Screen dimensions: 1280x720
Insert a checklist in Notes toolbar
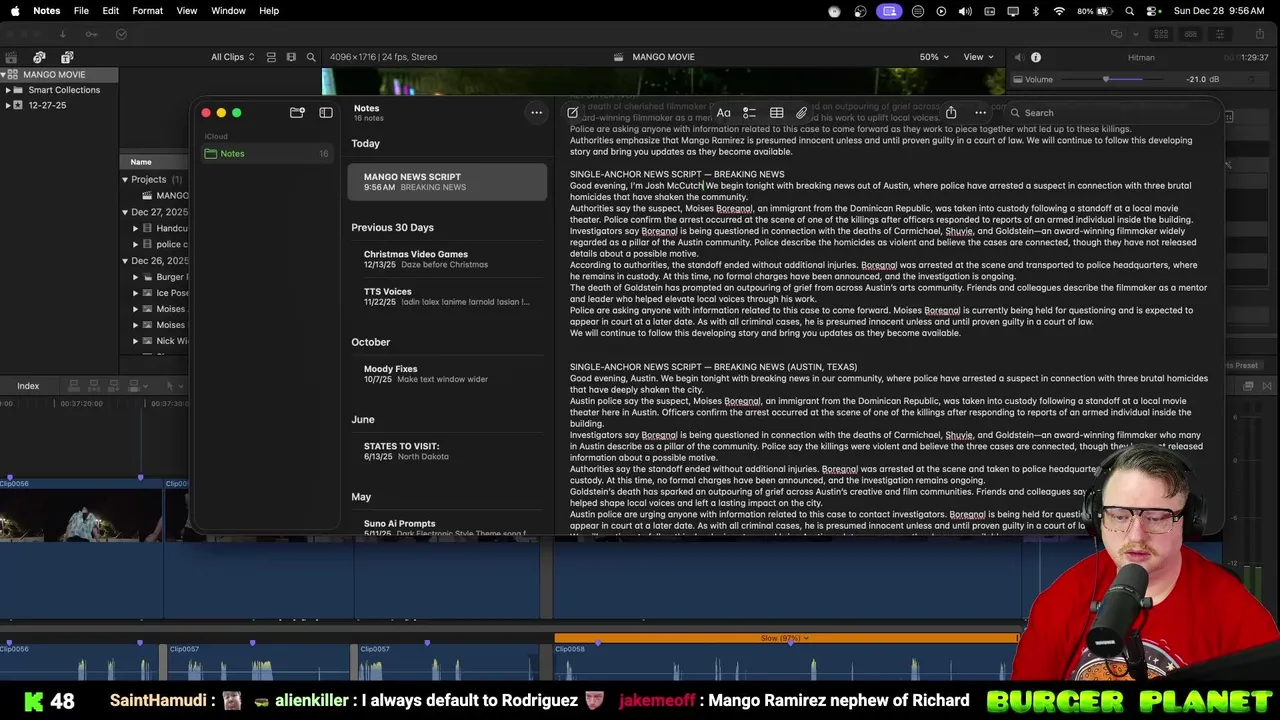[x=749, y=113]
